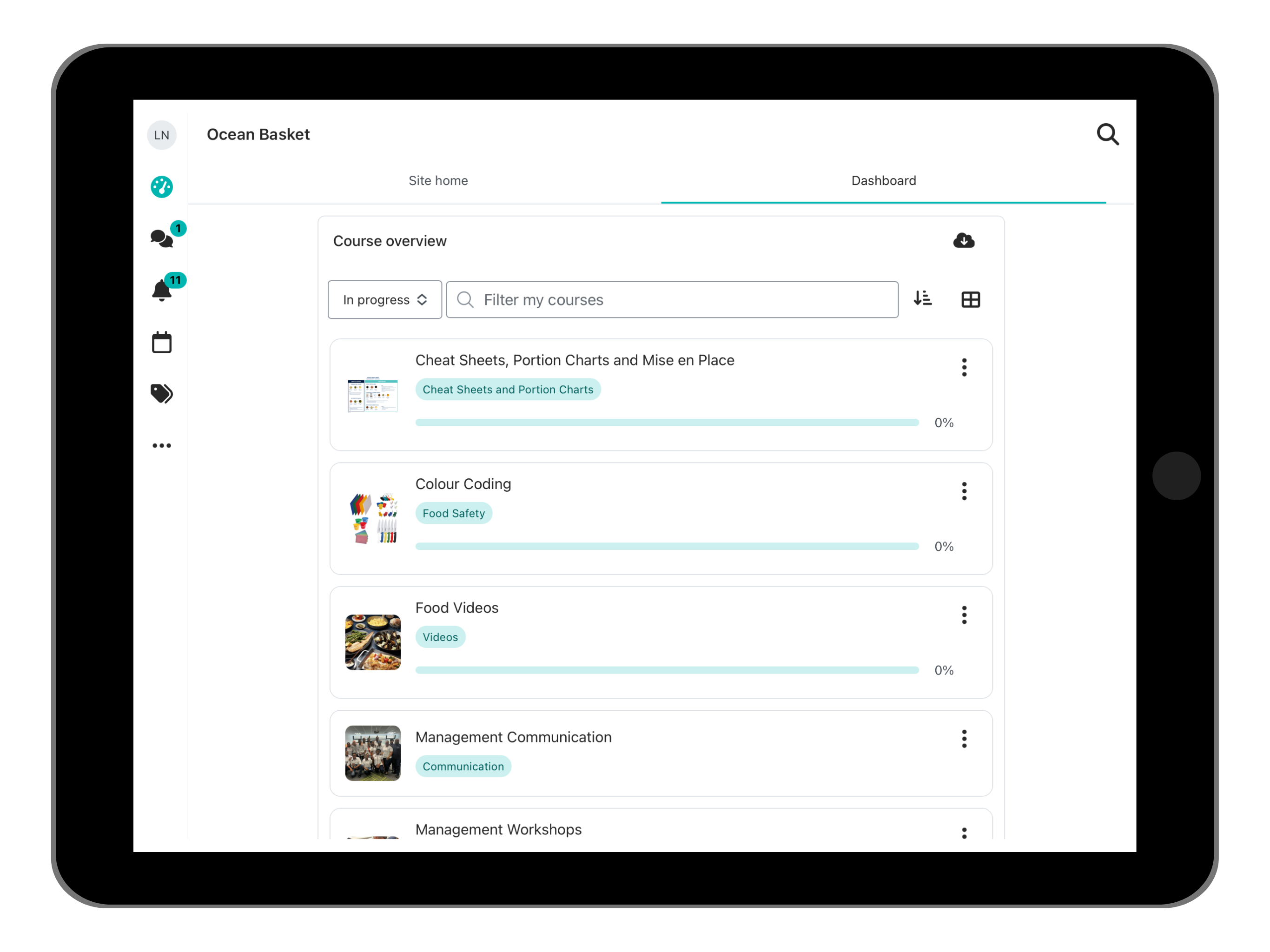
Task: Open options menu for Food Videos course
Action: pyautogui.click(x=964, y=615)
